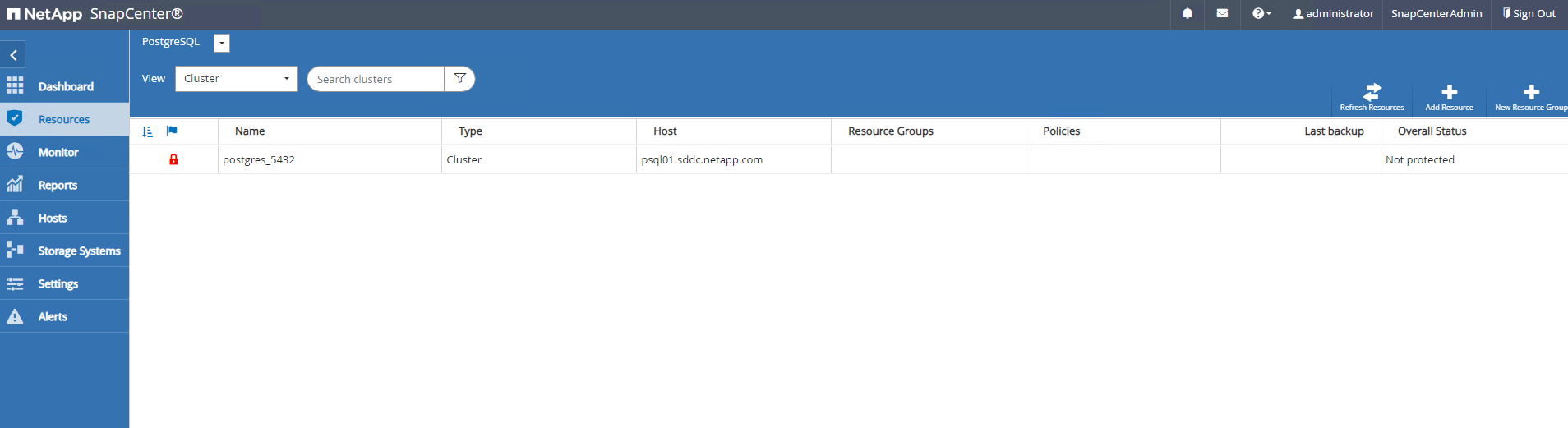Open the help question mark menu
1568x428 pixels.
(1261, 13)
